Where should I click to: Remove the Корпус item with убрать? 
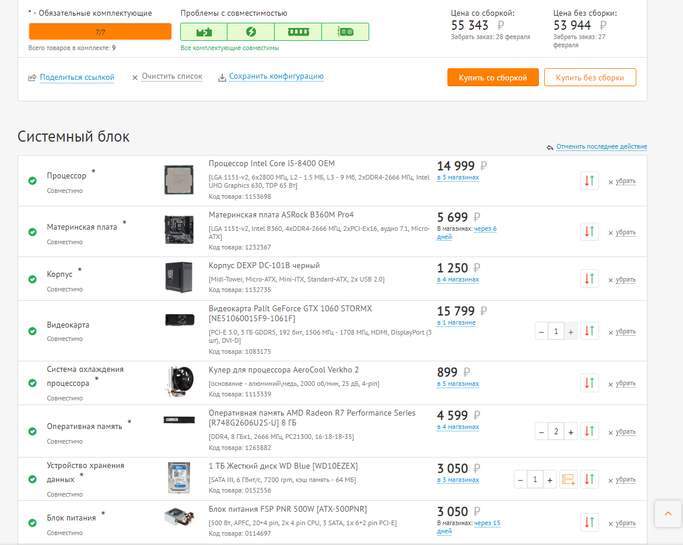pyautogui.click(x=626, y=279)
